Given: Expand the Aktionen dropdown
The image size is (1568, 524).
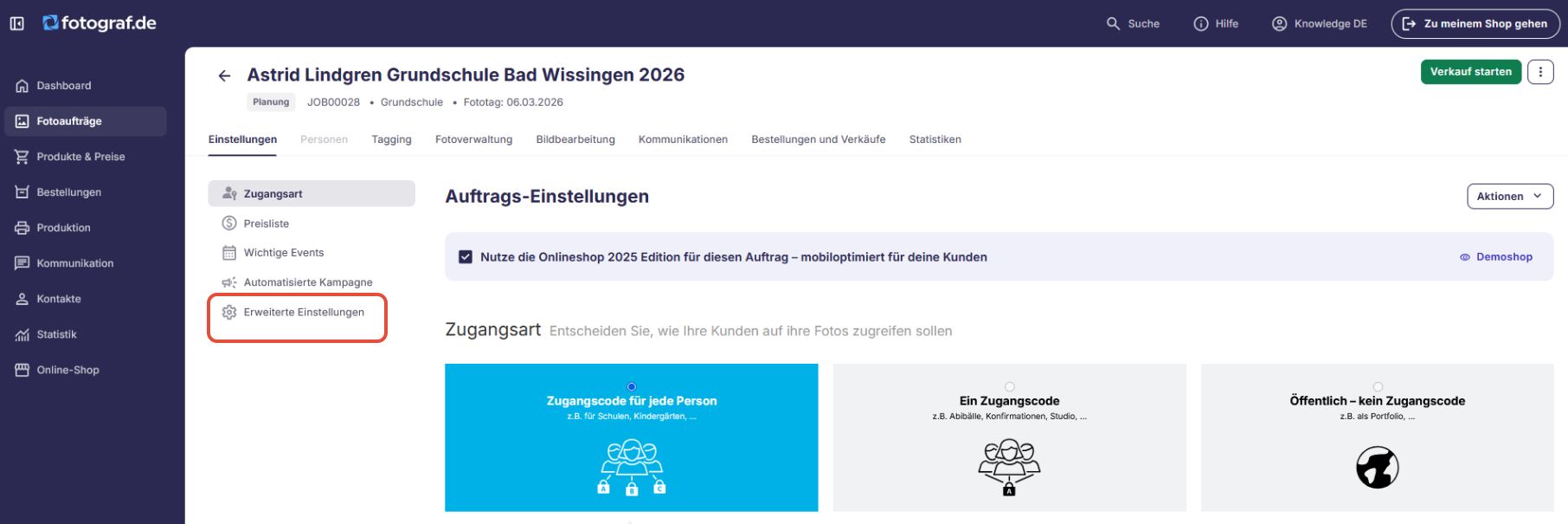Looking at the screenshot, I should [x=1510, y=197].
